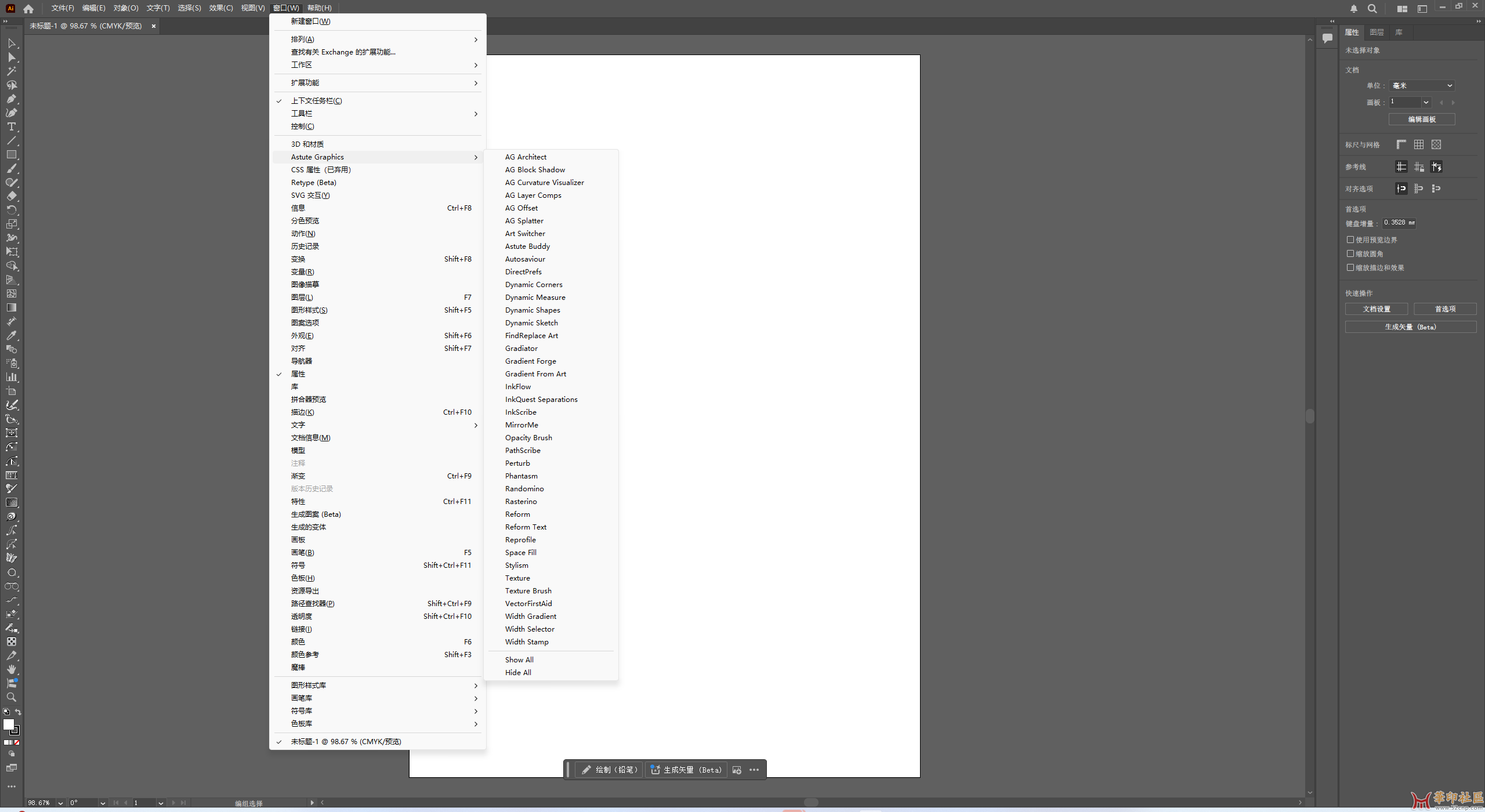The image size is (1485, 812).
Task: Select the Eyedropper tool
Action: (12, 336)
